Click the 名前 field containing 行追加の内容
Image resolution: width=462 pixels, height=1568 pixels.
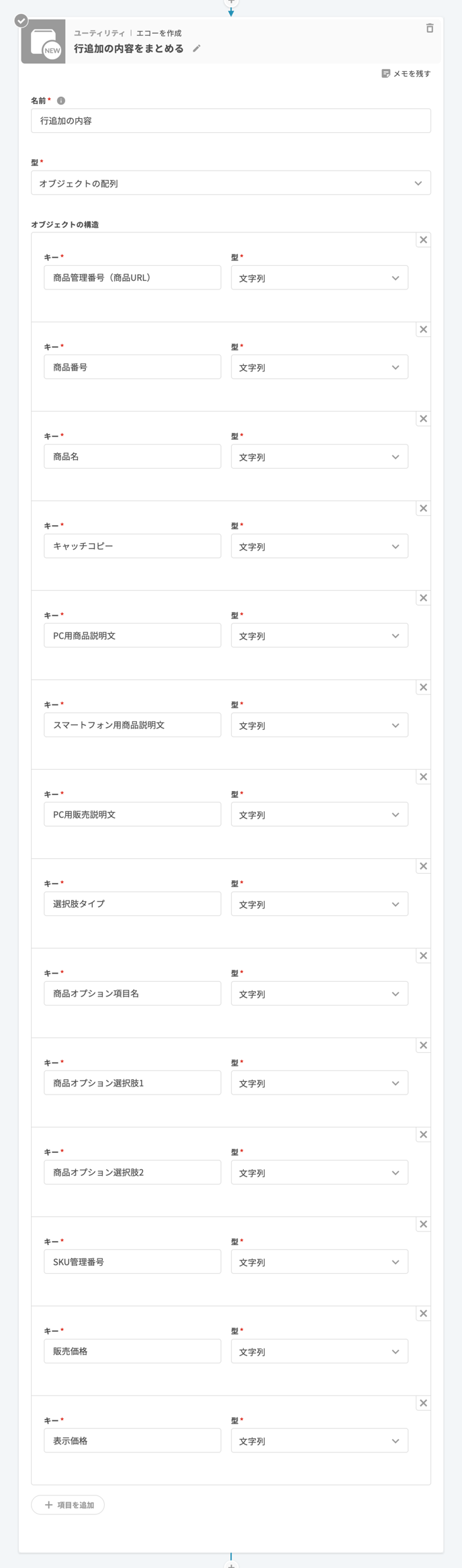pyautogui.click(x=230, y=121)
